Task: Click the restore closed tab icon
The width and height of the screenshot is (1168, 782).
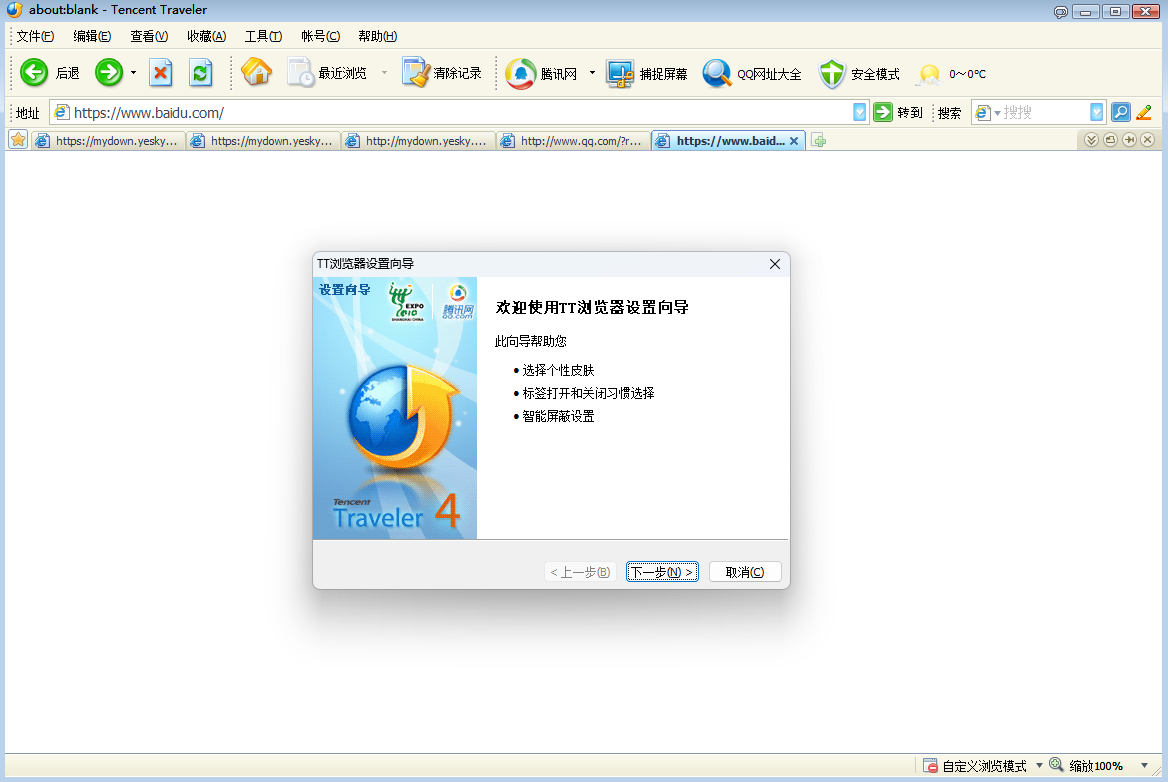Action: [x=1110, y=140]
